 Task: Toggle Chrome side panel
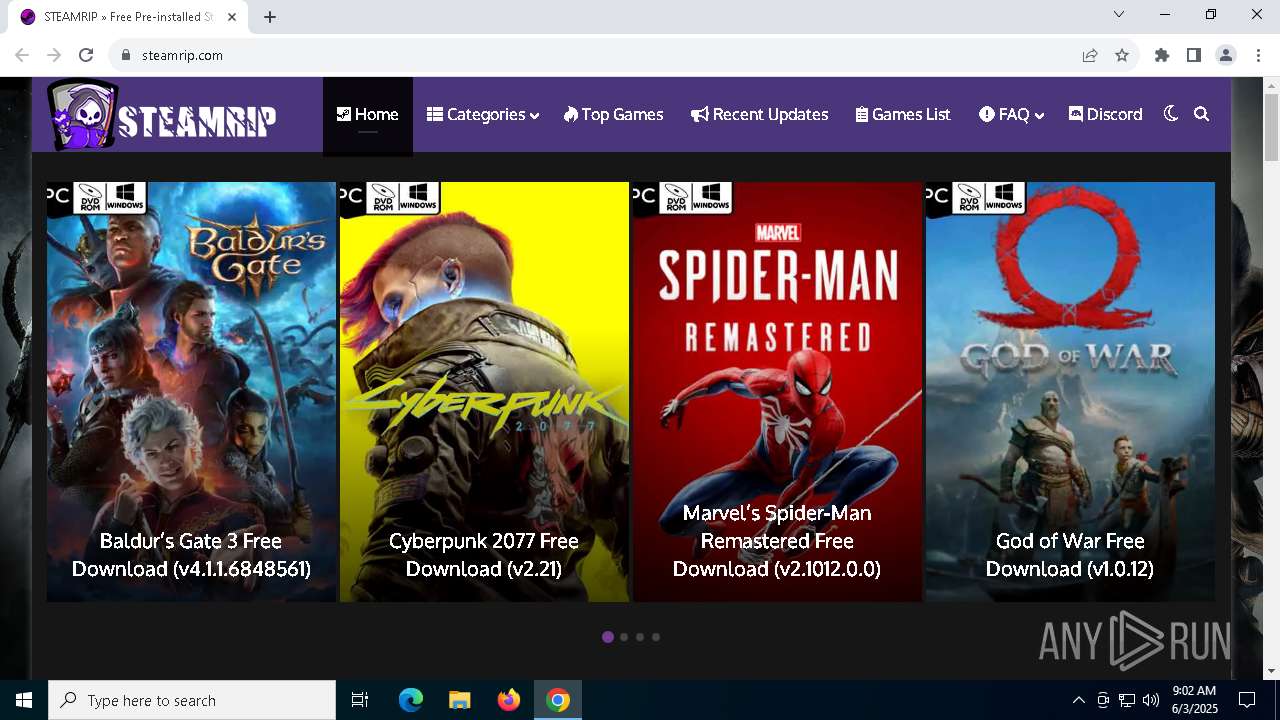coord(1194,55)
